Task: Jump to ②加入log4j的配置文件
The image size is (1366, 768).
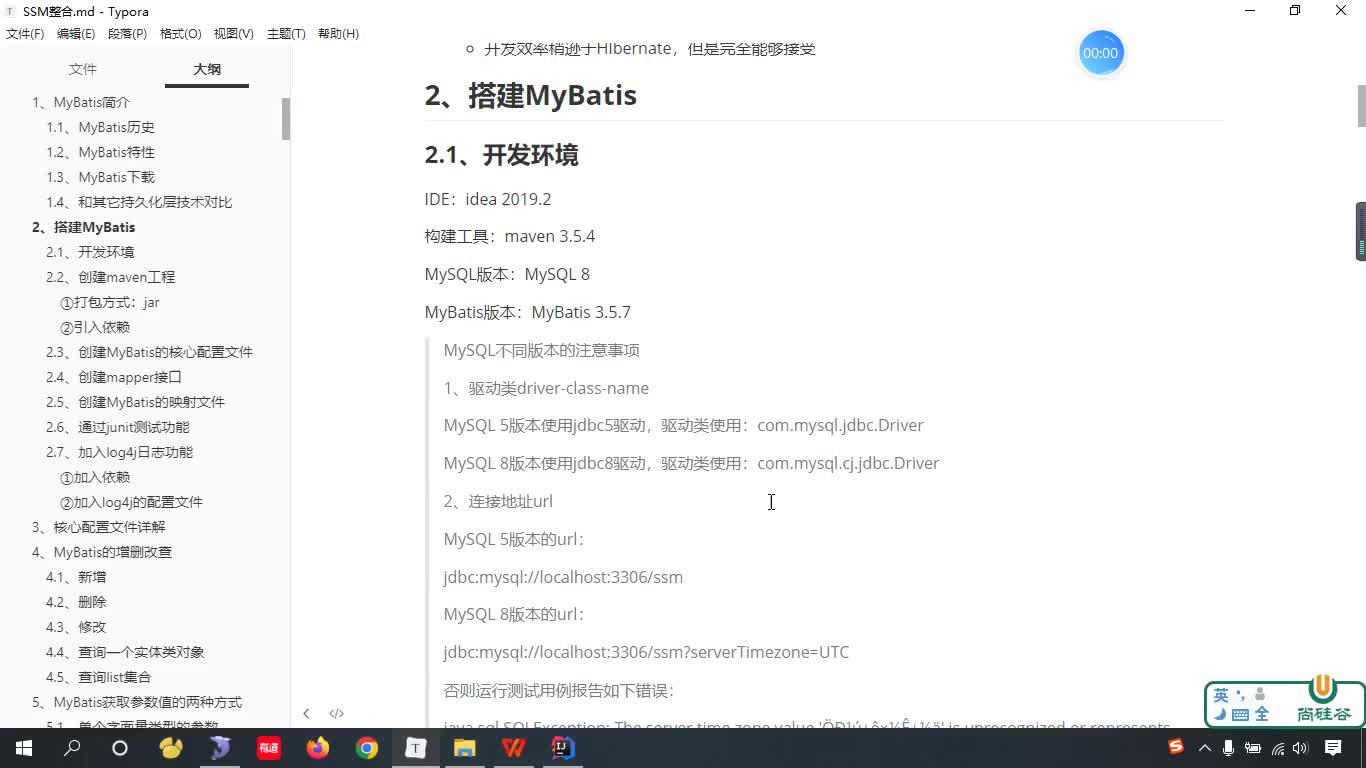Action: point(131,502)
